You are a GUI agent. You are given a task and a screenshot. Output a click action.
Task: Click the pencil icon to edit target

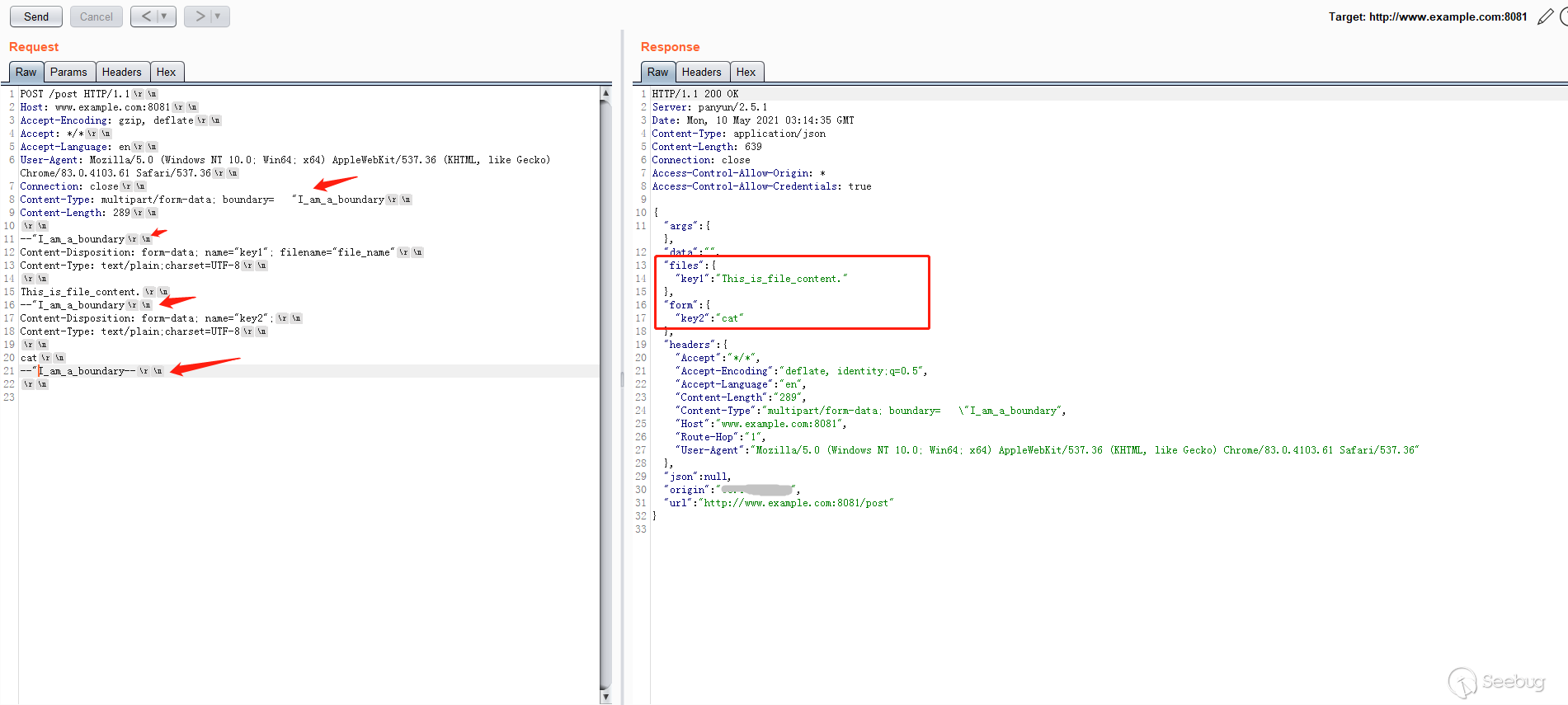click(1545, 16)
